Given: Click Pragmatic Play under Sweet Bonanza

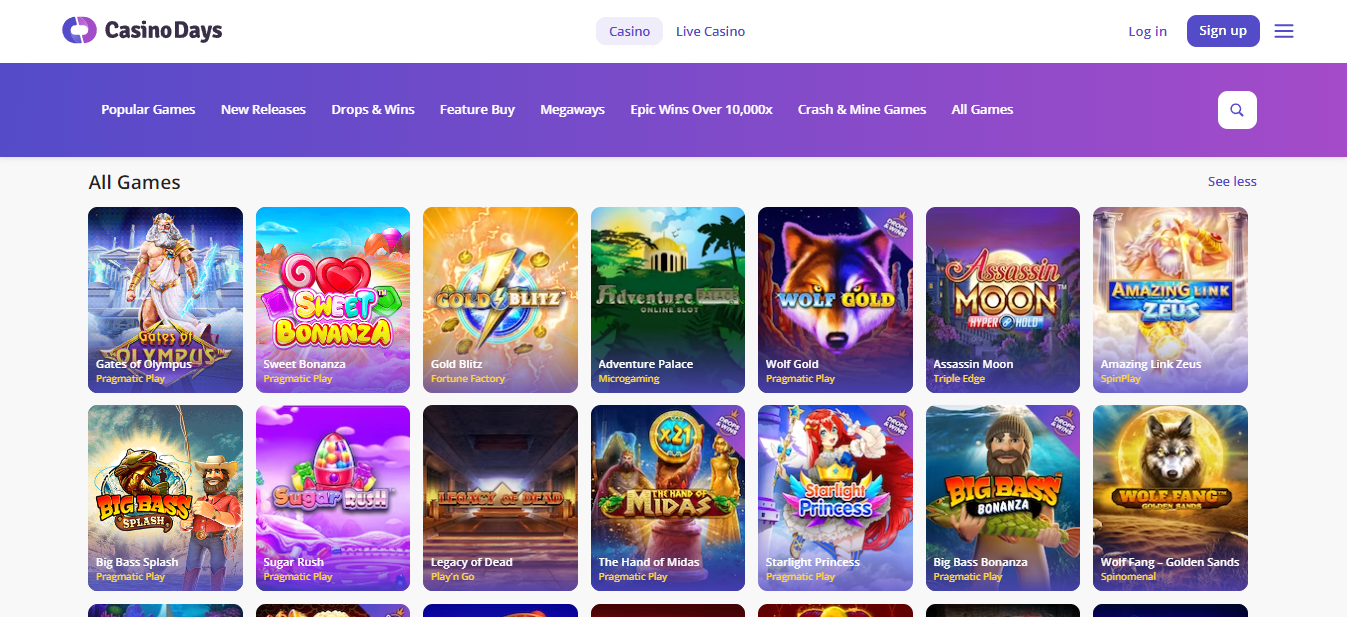Looking at the screenshot, I should [298, 379].
